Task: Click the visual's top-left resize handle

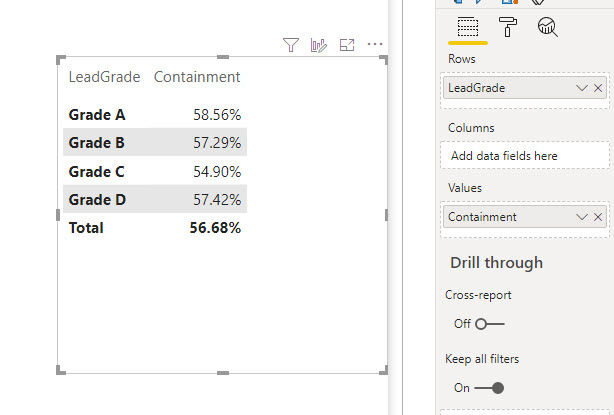Action: (x=61, y=60)
